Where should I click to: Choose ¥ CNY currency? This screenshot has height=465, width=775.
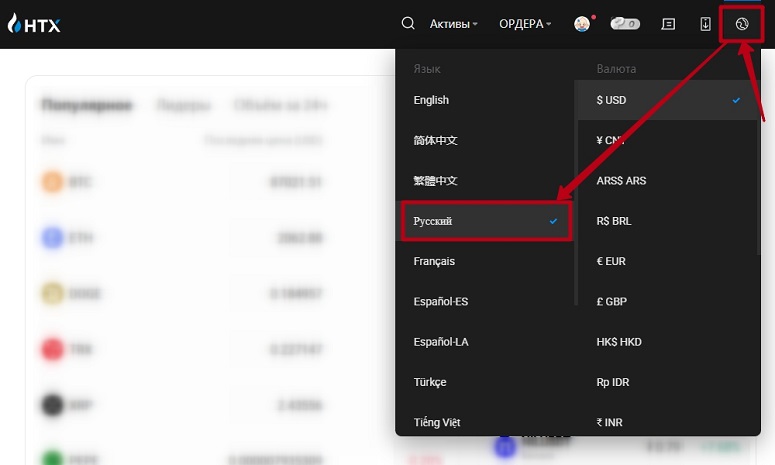[x=667, y=140]
